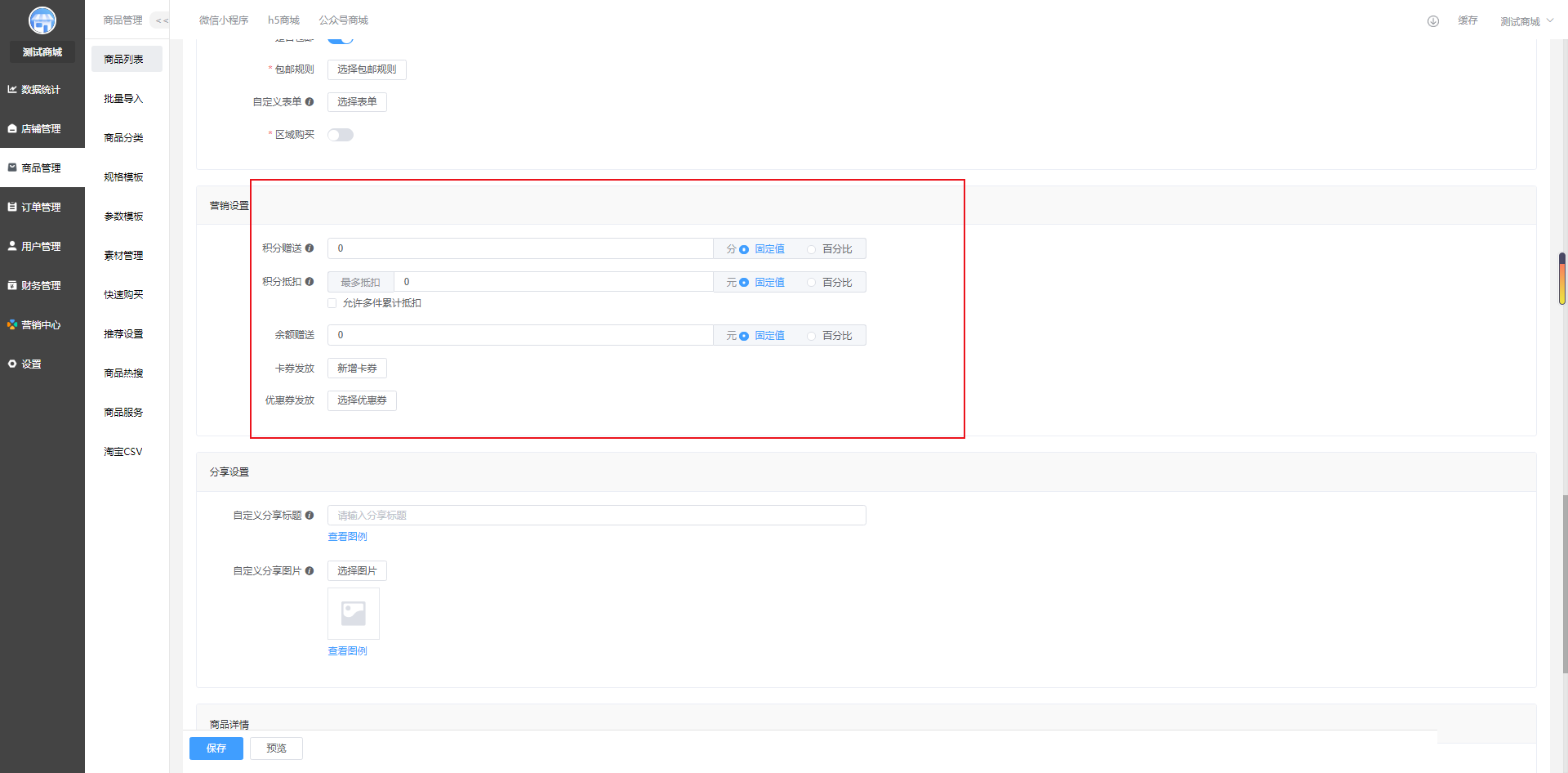This screenshot has height=773, width=1568.
Task: Switch to 公众号商城 tab
Action: (343, 20)
